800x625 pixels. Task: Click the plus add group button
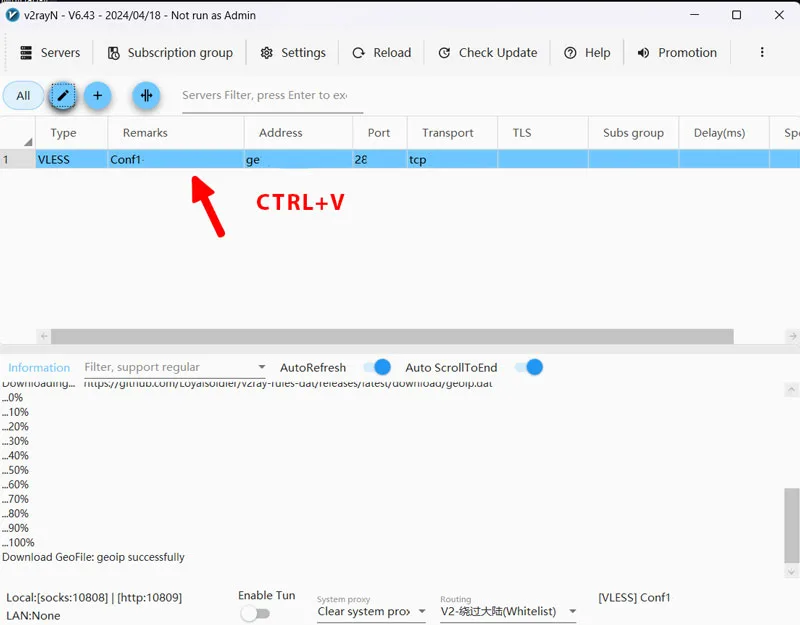click(97, 96)
